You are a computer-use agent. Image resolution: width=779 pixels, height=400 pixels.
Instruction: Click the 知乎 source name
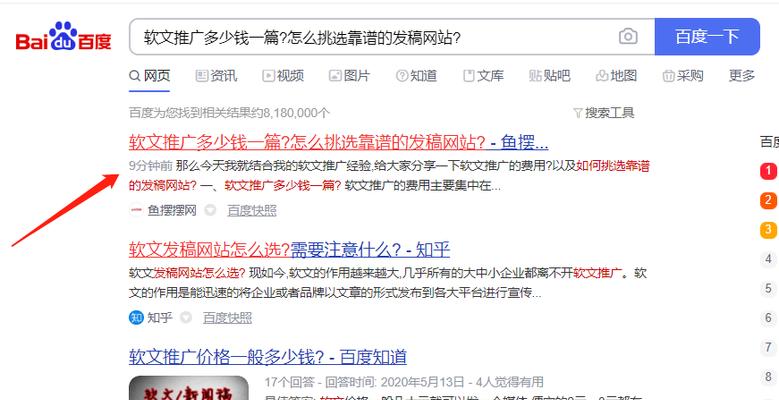tap(160, 318)
